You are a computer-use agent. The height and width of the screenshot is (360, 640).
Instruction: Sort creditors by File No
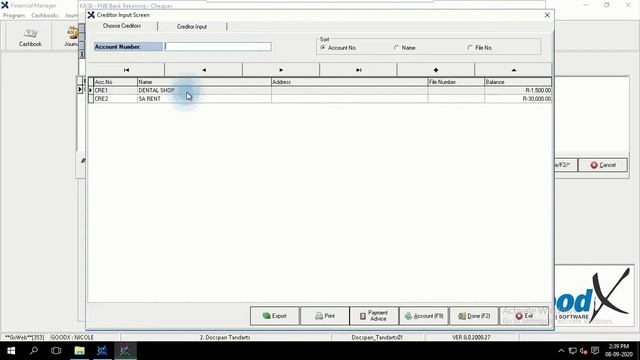pos(479,48)
